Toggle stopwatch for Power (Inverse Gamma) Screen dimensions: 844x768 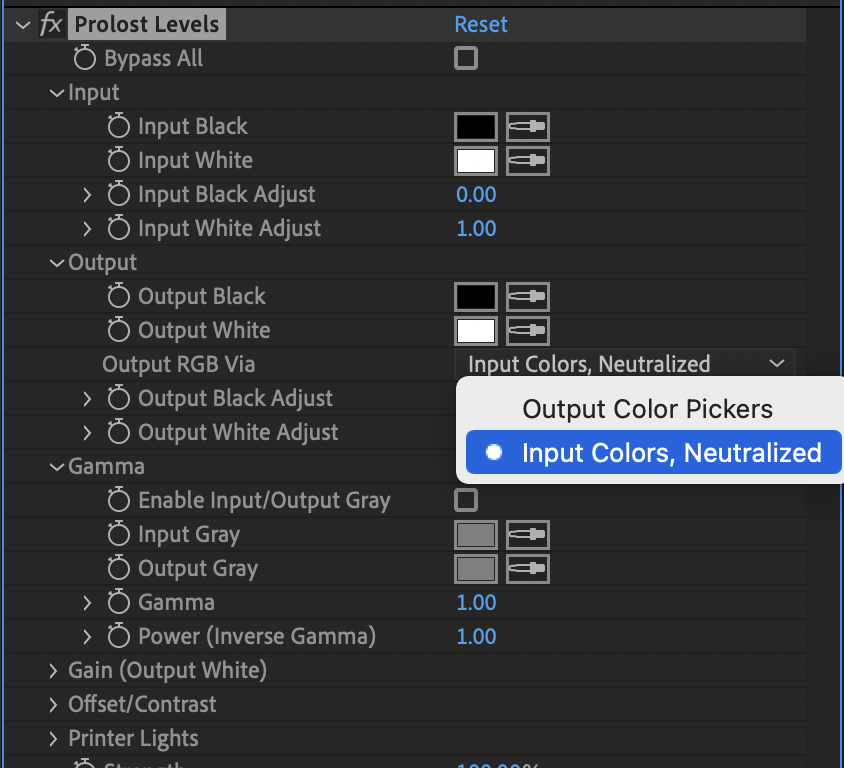point(118,636)
